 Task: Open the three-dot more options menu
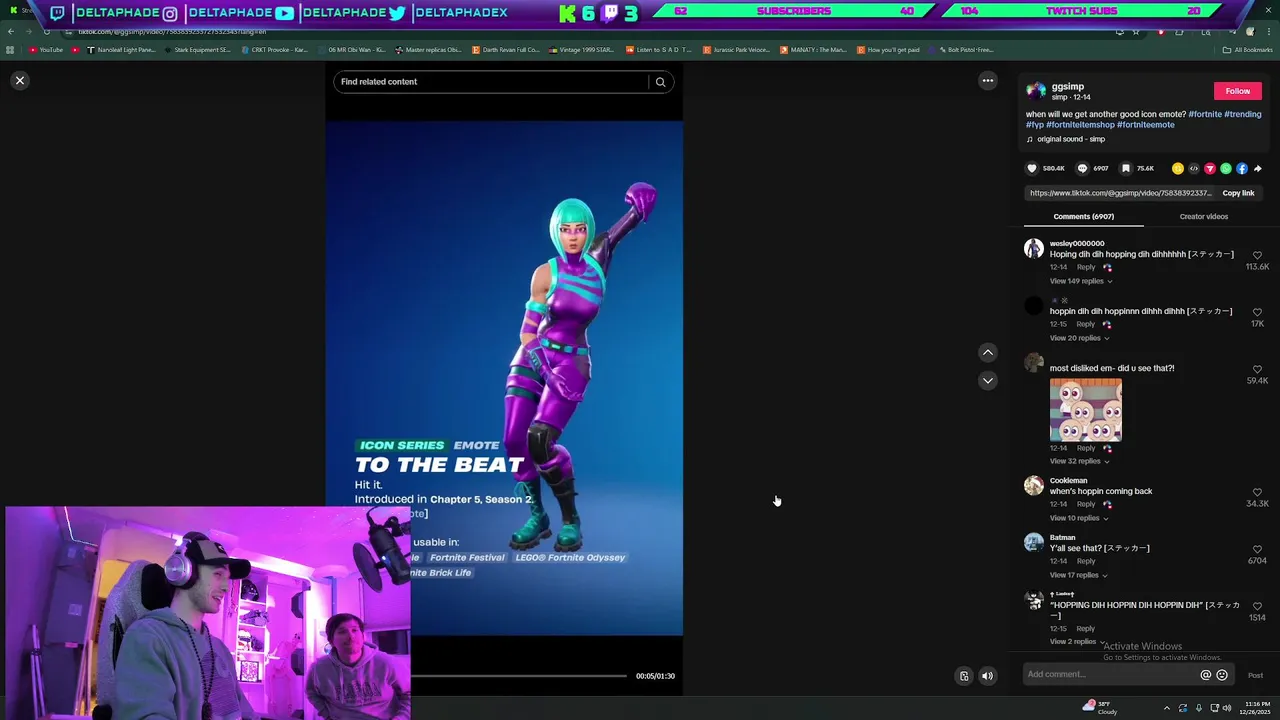tap(987, 80)
